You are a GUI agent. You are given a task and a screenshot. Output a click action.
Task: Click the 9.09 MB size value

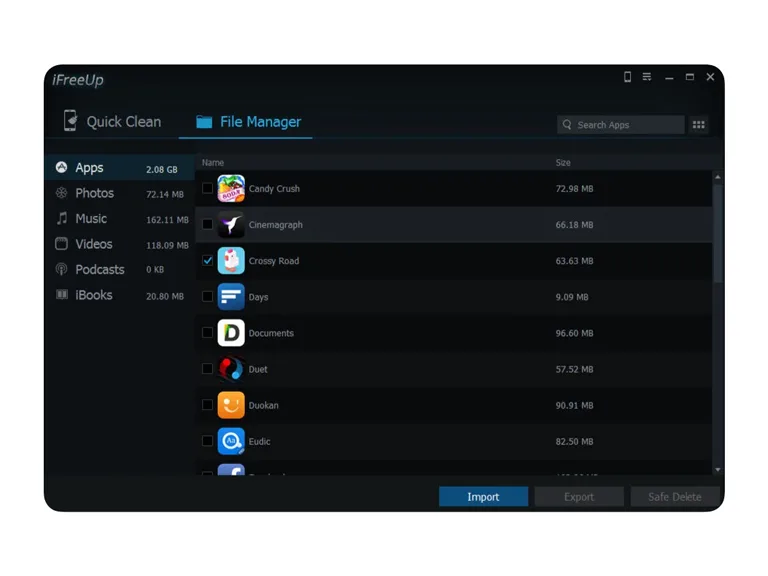pyautogui.click(x=572, y=297)
